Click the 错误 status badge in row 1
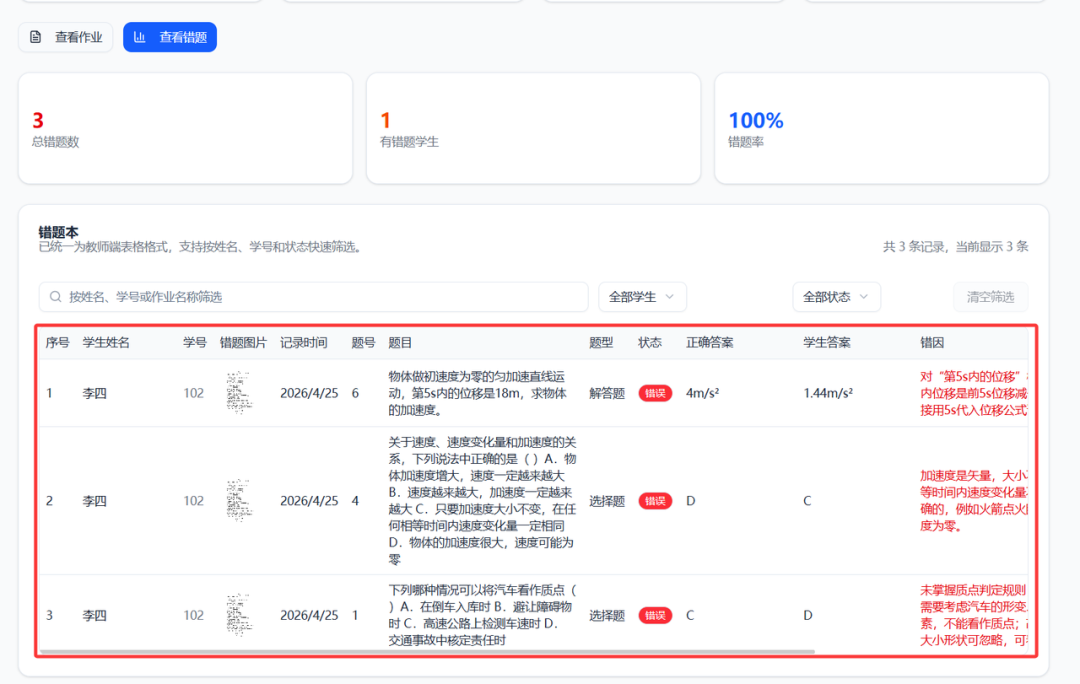The height and width of the screenshot is (684, 1080). pos(655,393)
